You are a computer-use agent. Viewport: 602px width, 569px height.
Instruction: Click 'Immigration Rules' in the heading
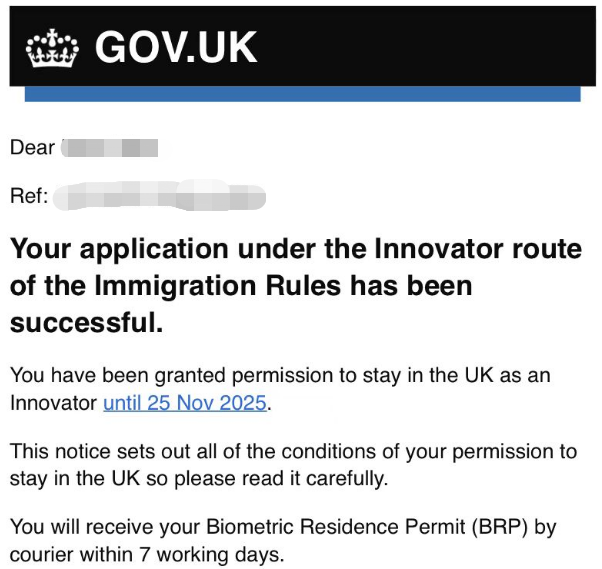218,286
